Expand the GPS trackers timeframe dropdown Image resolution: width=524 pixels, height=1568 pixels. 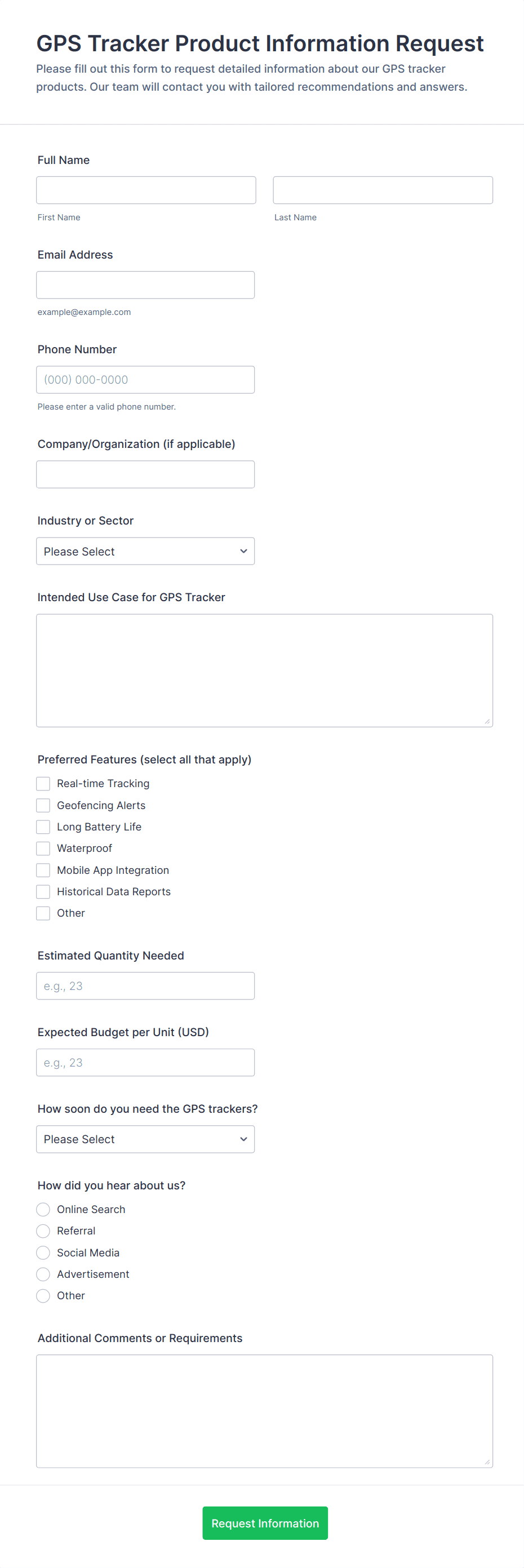pyautogui.click(x=145, y=1139)
